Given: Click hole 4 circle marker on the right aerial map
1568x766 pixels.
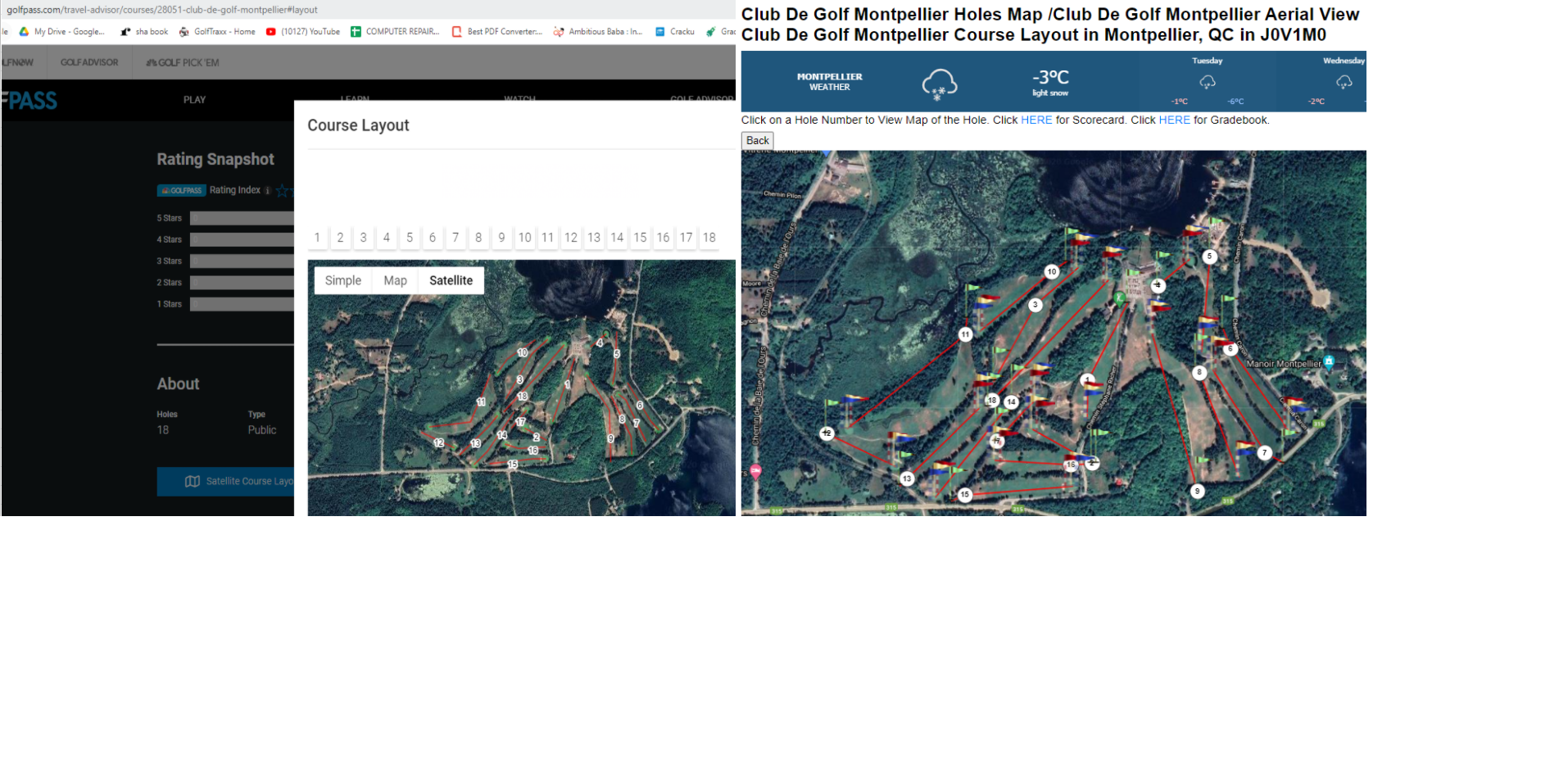Looking at the screenshot, I should pyautogui.click(x=1158, y=285).
